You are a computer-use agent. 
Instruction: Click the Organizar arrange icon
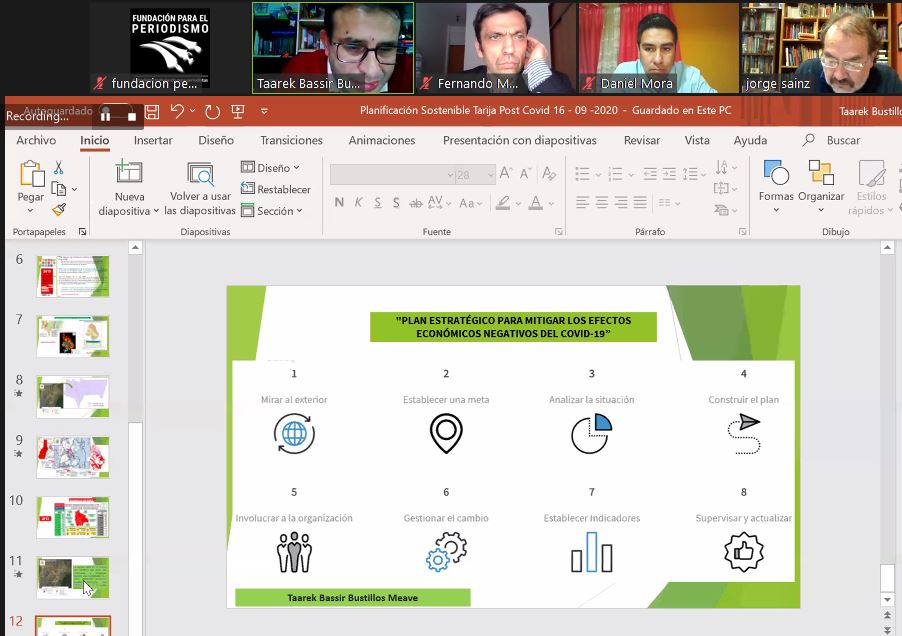click(821, 174)
